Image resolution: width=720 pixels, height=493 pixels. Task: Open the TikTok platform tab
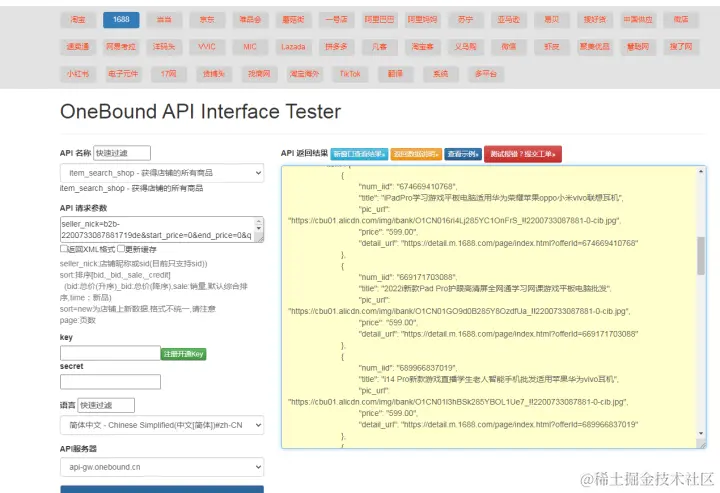(350, 74)
